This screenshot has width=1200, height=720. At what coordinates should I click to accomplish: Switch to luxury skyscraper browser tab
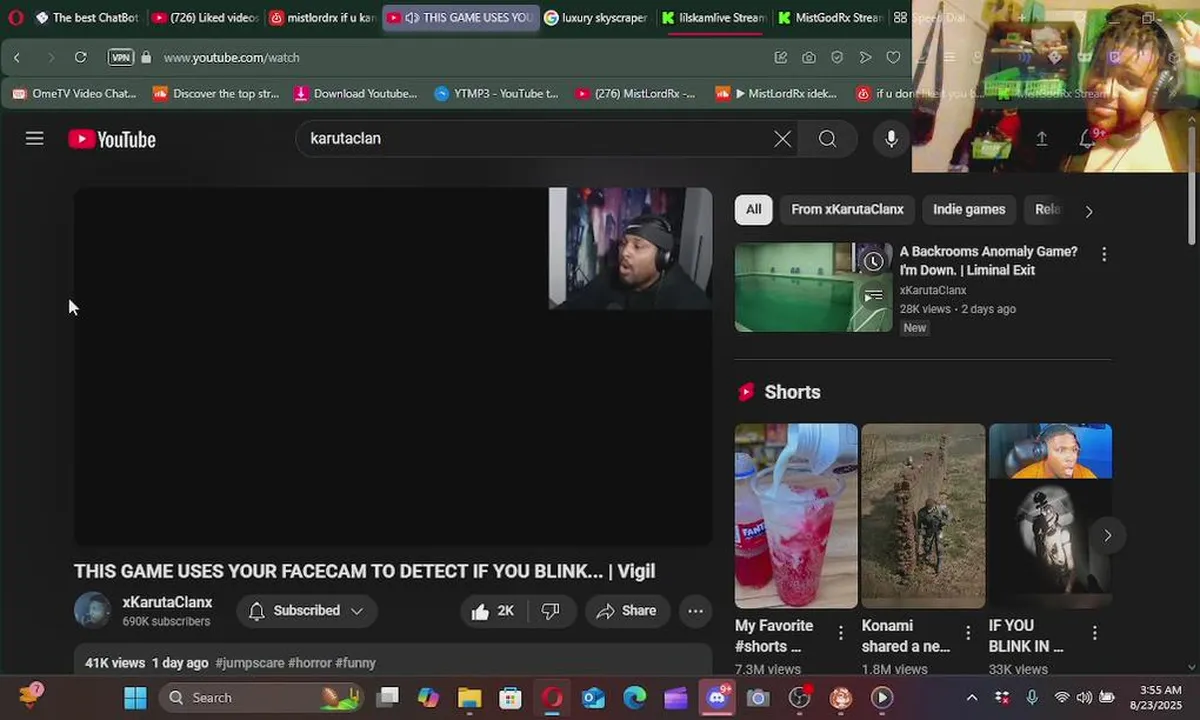click(x=597, y=18)
